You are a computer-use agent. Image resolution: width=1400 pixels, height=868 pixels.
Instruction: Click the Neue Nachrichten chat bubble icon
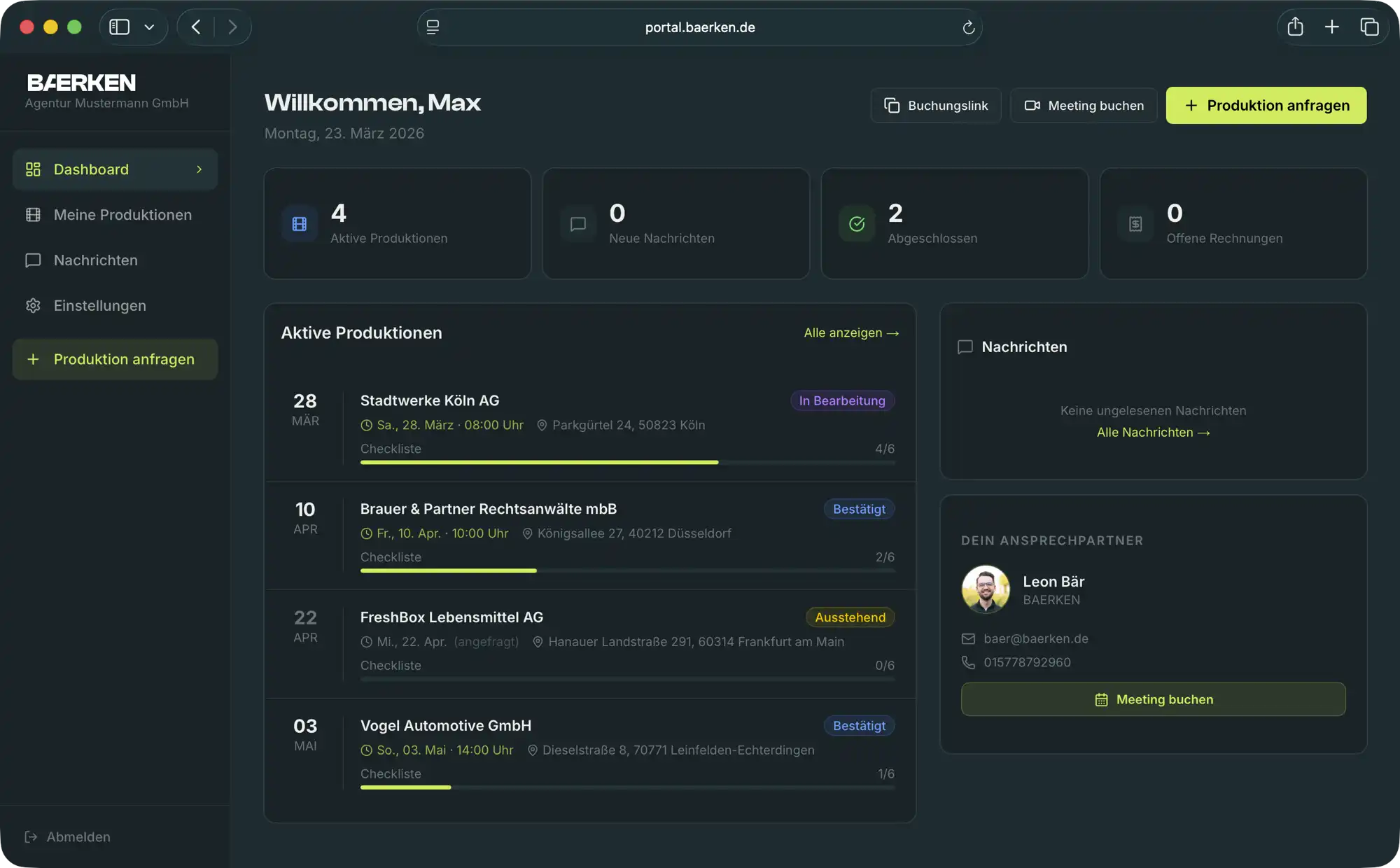click(x=578, y=224)
